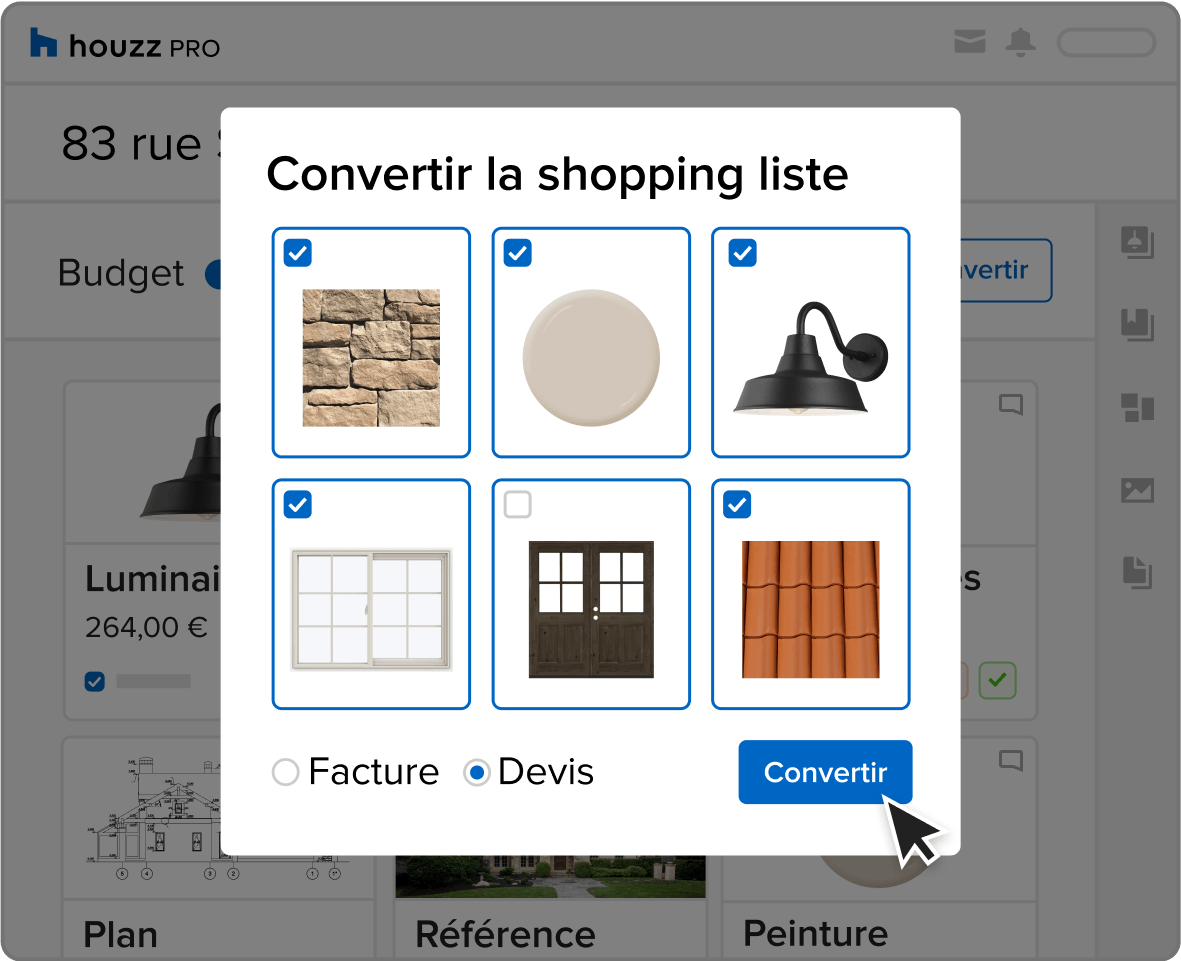Select the Facture radio option
Image resolution: width=1181 pixels, height=961 pixels.
coord(286,772)
